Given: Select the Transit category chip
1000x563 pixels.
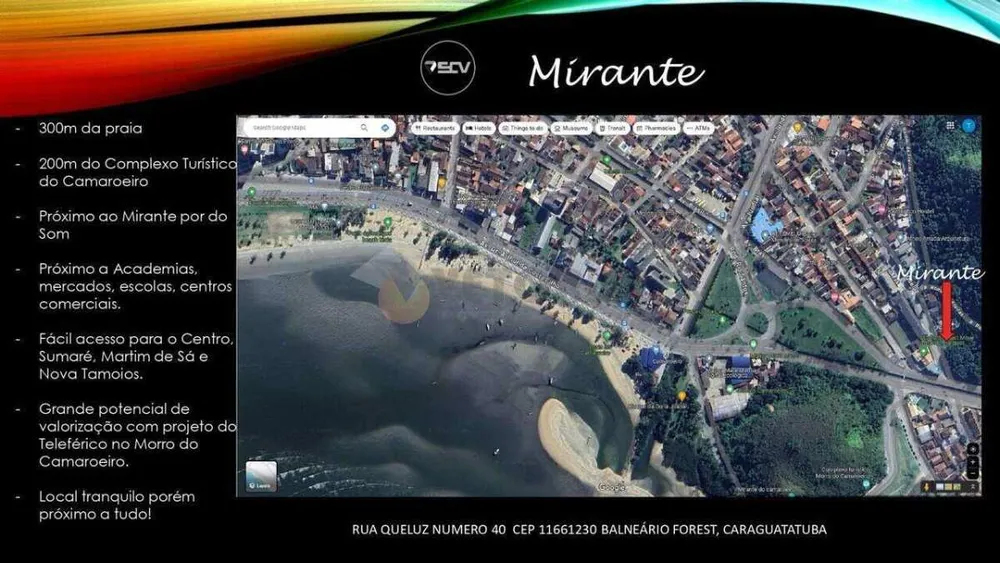Looking at the screenshot, I should pyautogui.click(x=612, y=128).
